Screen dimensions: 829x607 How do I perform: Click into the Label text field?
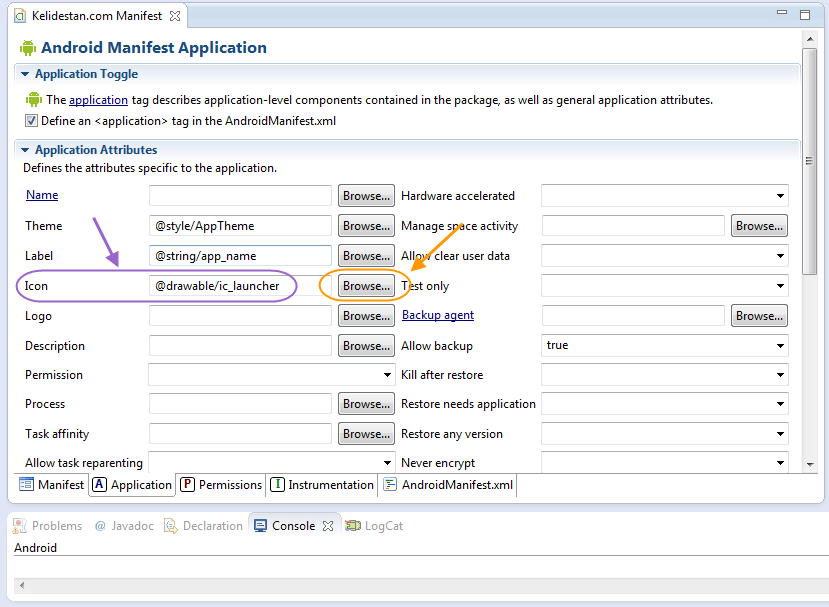tap(240, 256)
